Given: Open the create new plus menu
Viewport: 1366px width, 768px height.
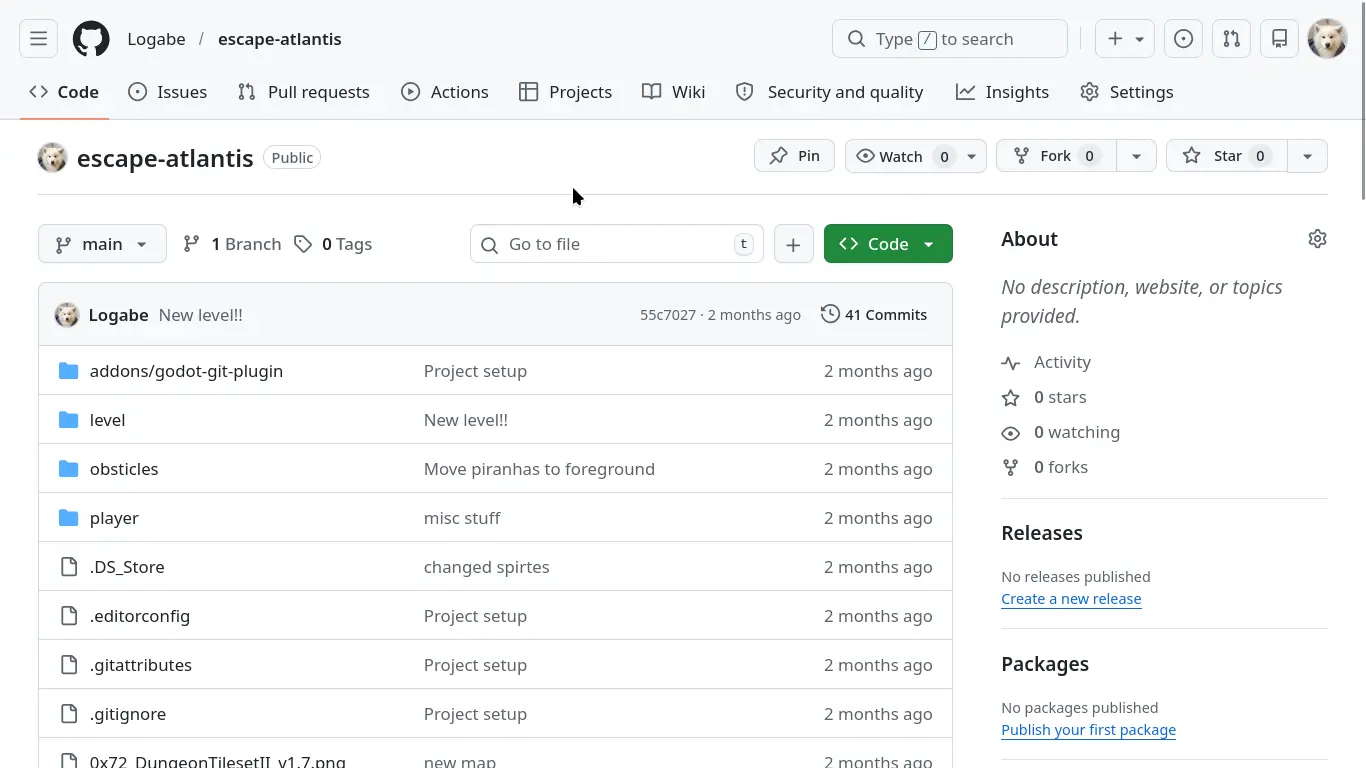Looking at the screenshot, I should click(x=1125, y=39).
